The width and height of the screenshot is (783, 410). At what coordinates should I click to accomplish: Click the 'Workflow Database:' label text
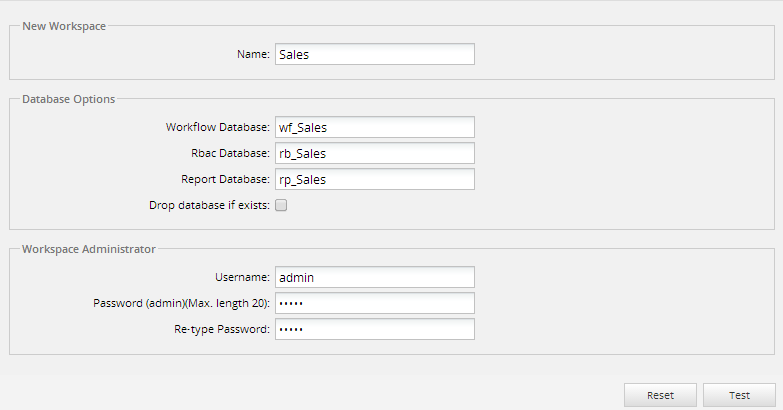click(218, 127)
